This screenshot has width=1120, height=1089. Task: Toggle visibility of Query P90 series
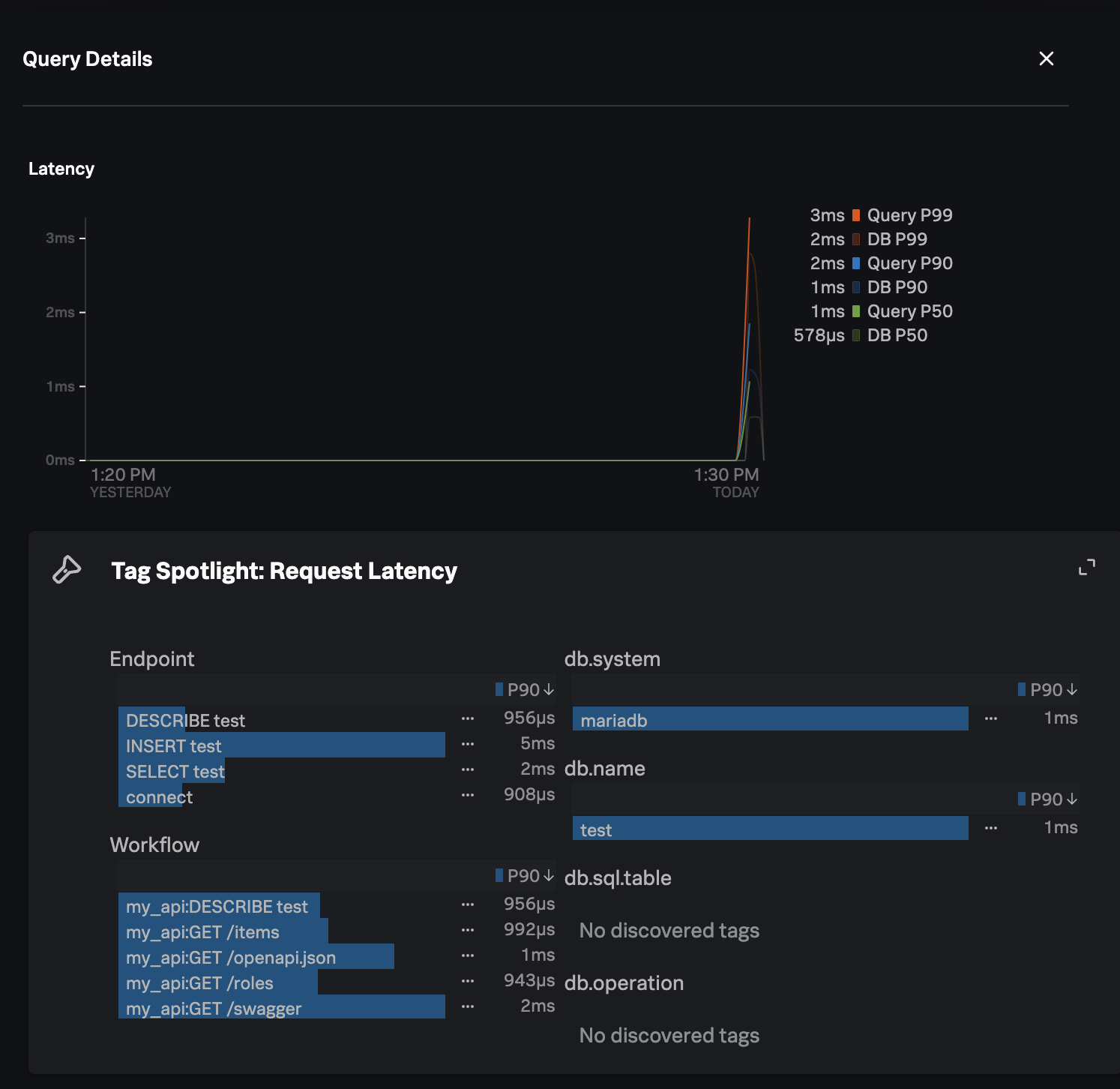[x=856, y=263]
